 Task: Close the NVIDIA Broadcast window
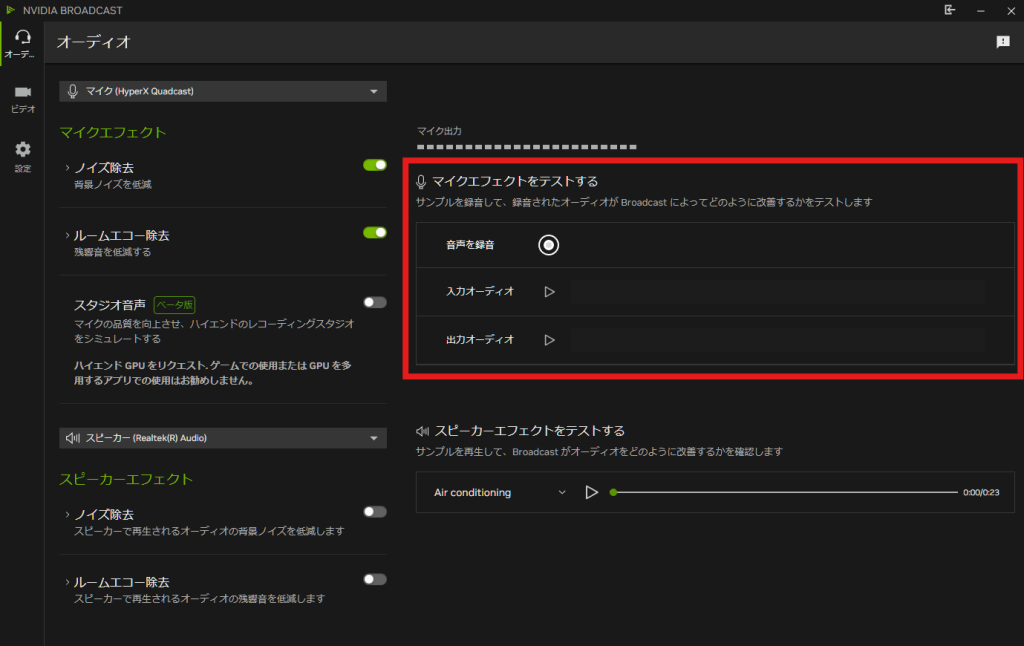coord(1011,10)
